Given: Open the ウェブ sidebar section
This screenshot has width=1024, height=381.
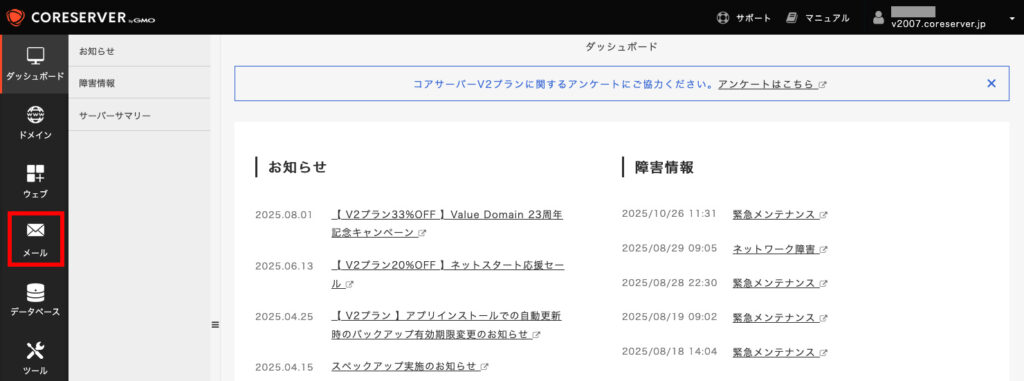Looking at the screenshot, I should (x=35, y=182).
